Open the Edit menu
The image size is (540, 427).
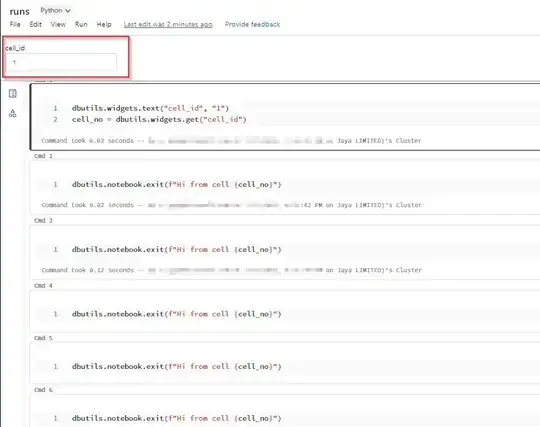pos(35,24)
